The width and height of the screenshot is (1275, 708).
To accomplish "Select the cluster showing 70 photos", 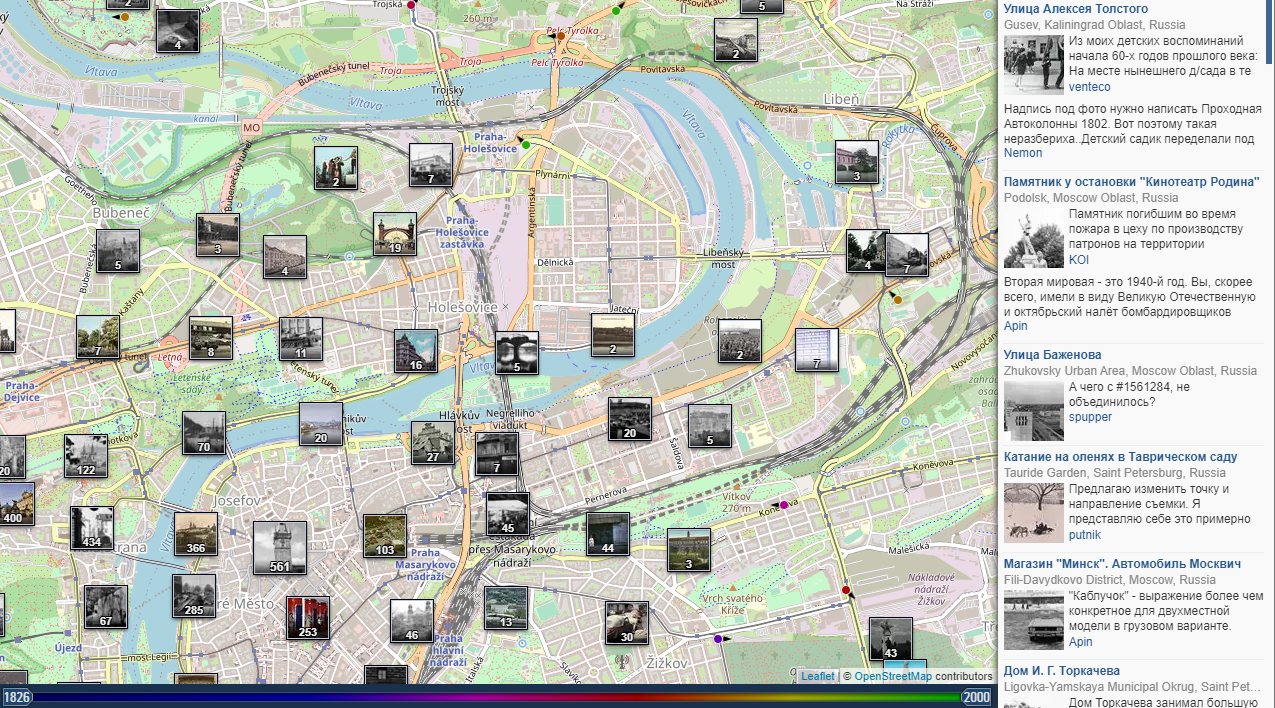I will (204, 433).
